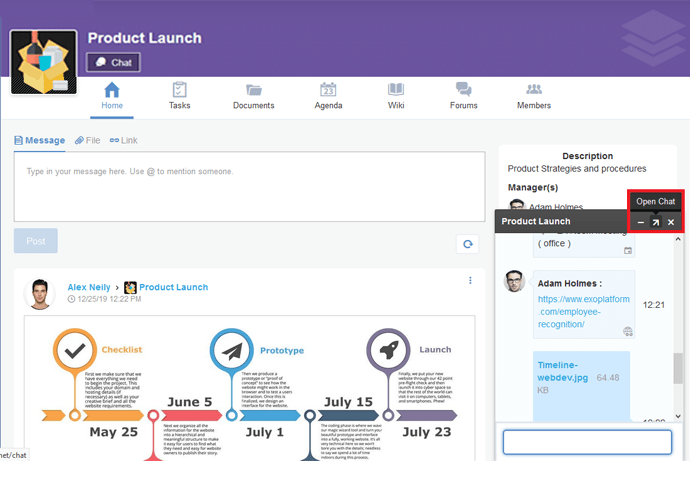Select the Message composer option
The image size is (690, 477).
click(40, 141)
